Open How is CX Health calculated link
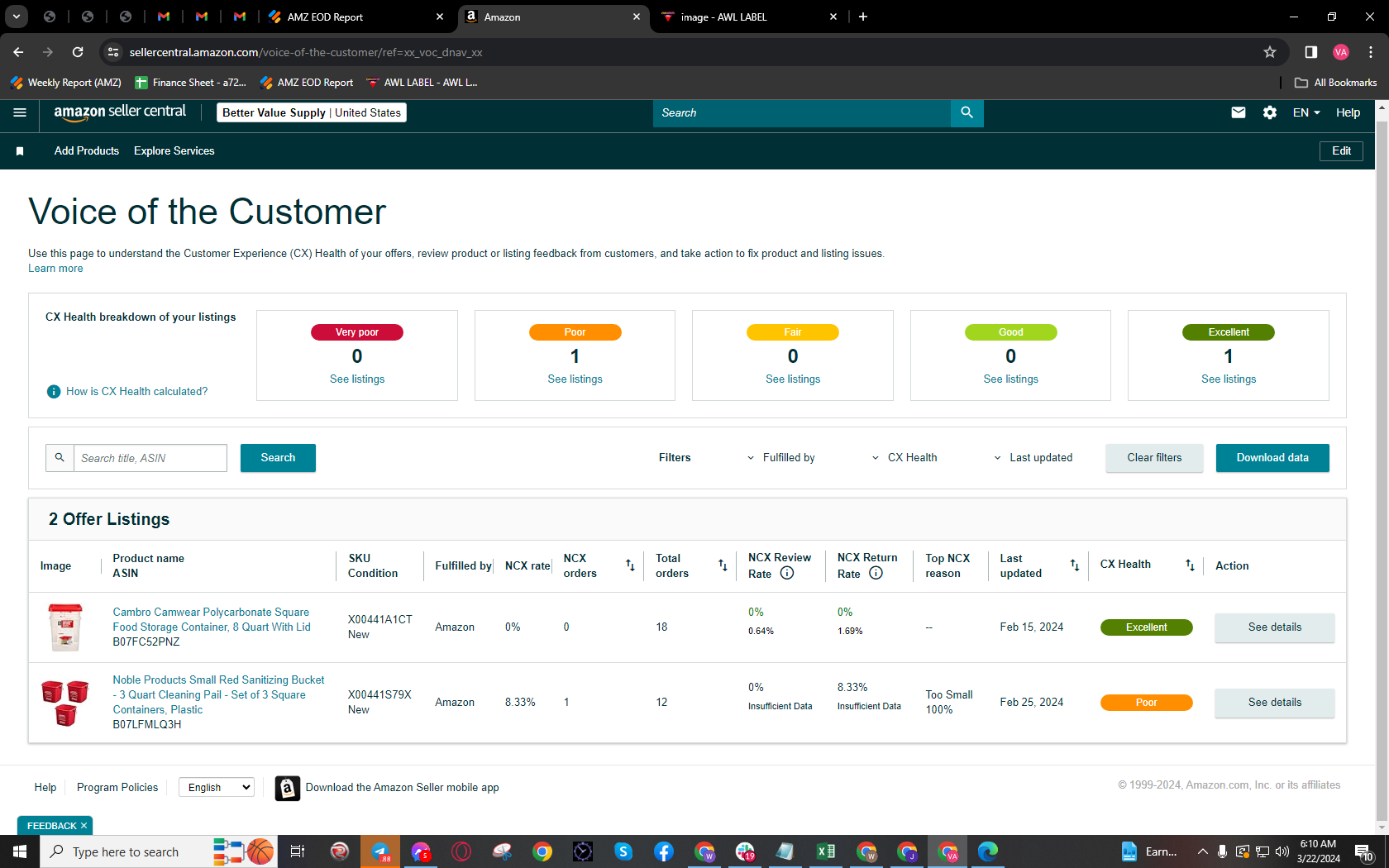Image resolution: width=1389 pixels, height=868 pixels. [x=137, y=392]
